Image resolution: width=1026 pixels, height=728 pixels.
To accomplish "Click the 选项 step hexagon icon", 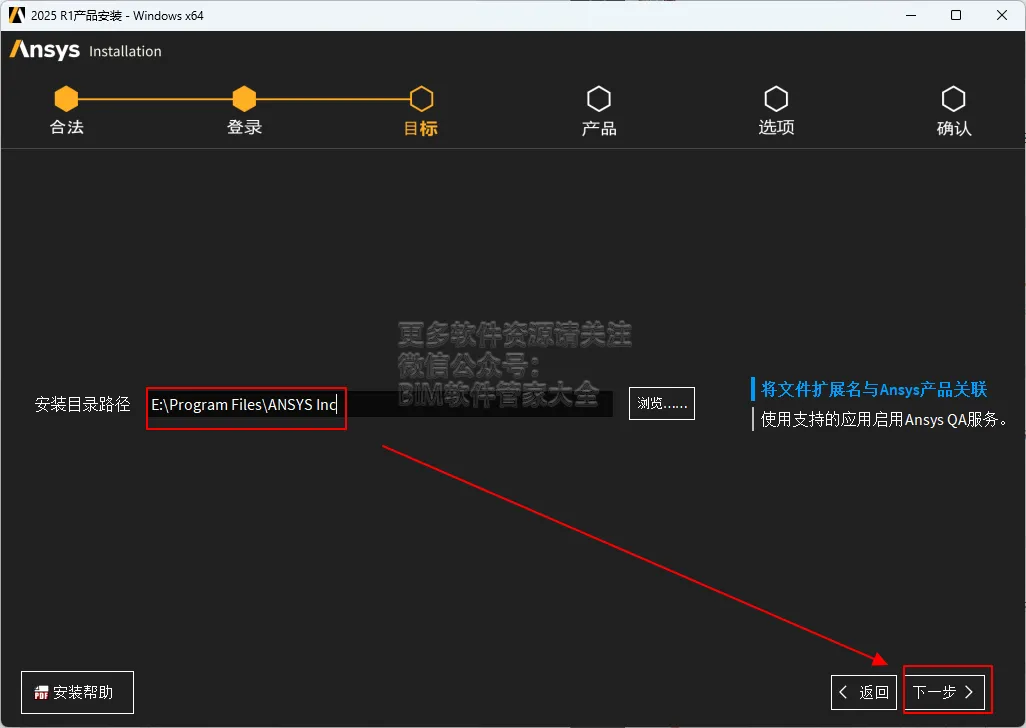I will coord(776,99).
